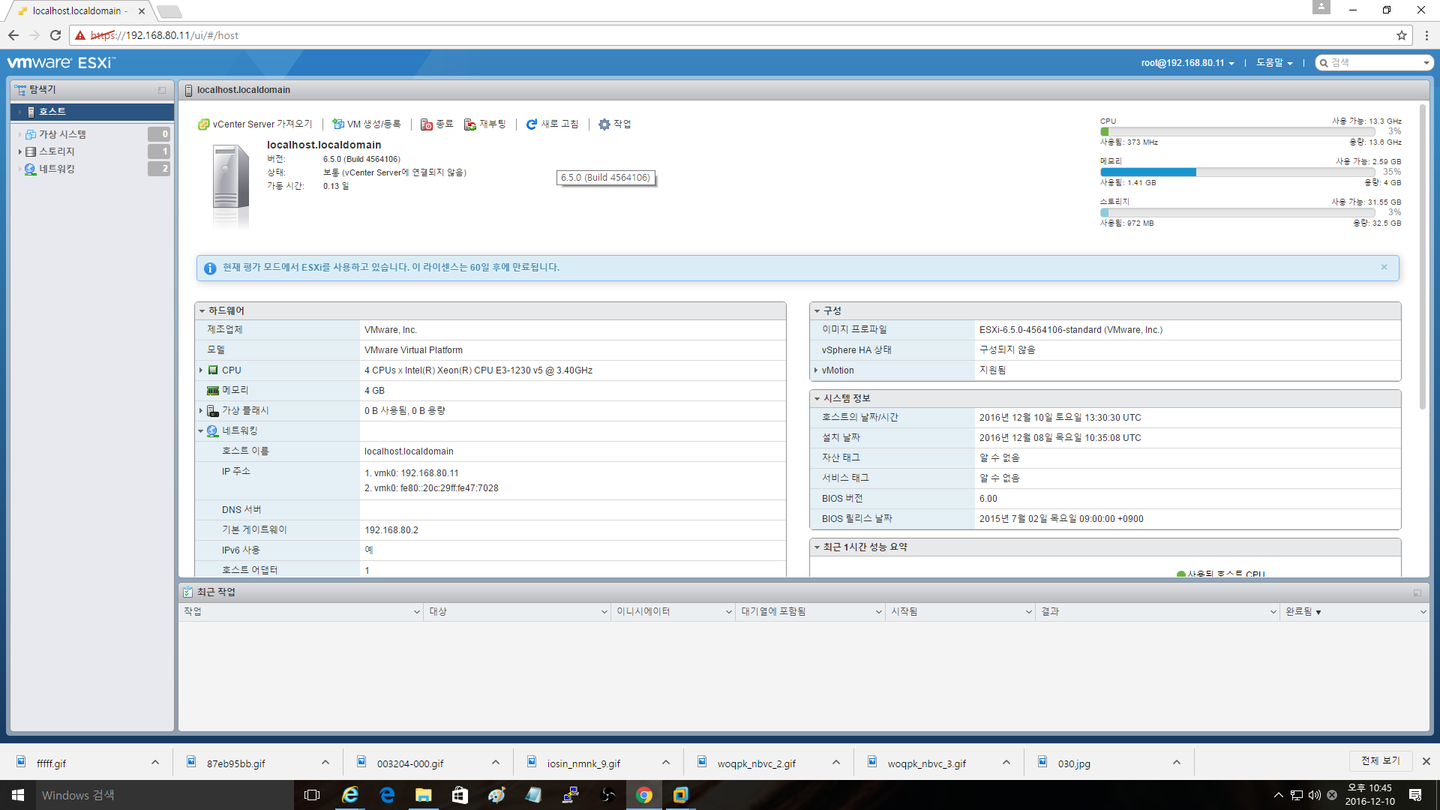This screenshot has height=810, width=1440.
Task: Collapse the 최근 1시간 성능 요약 panel
Action: 817,547
